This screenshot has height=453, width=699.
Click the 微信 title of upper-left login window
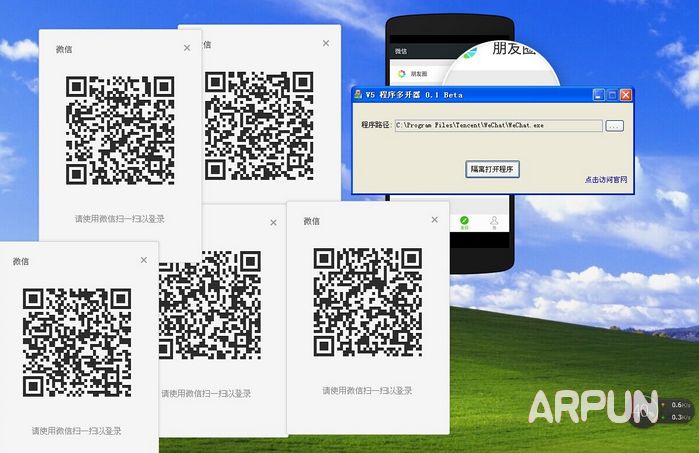point(64,49)
